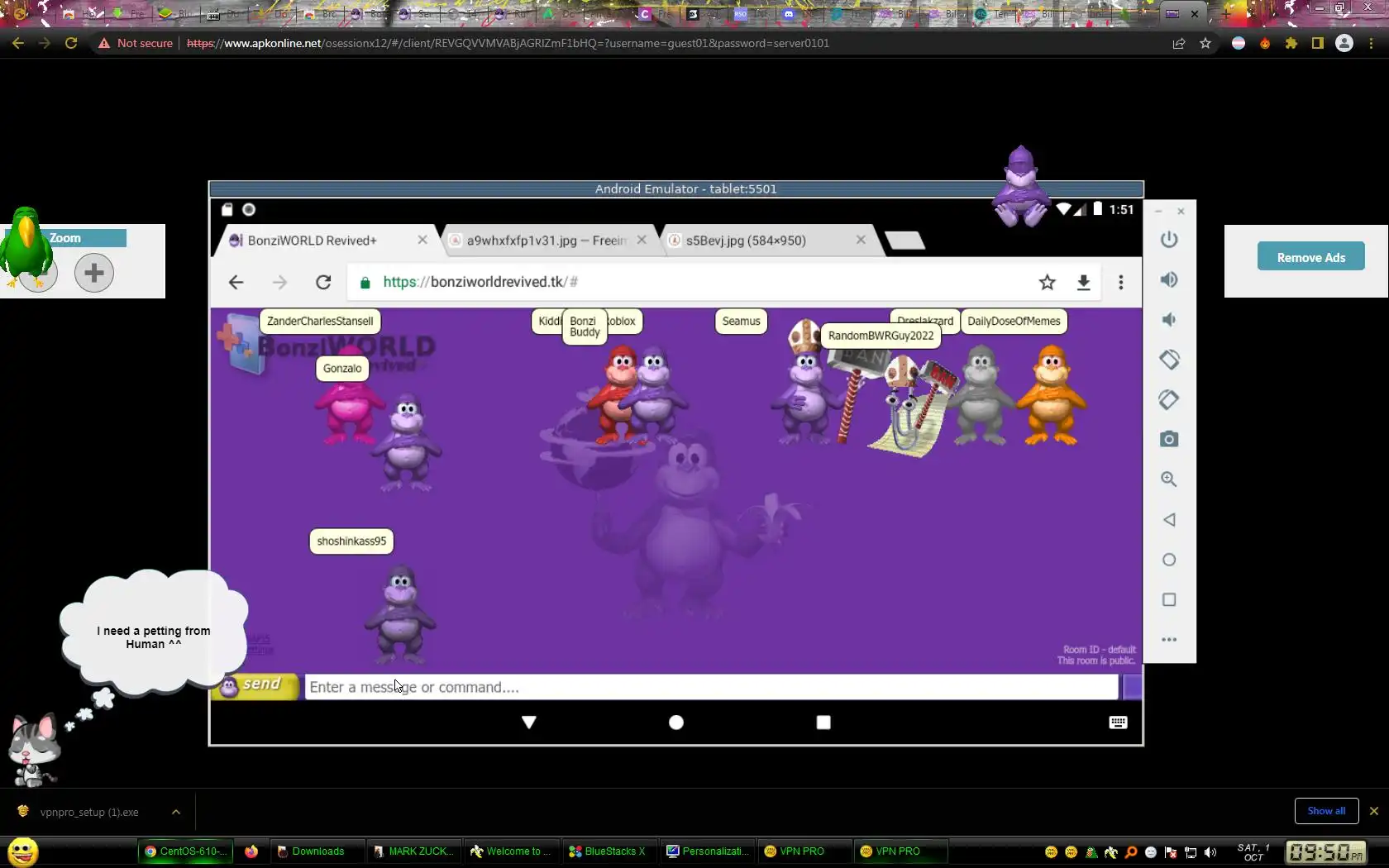Open Android browser three-dot menu

(x=1121, y=283)
